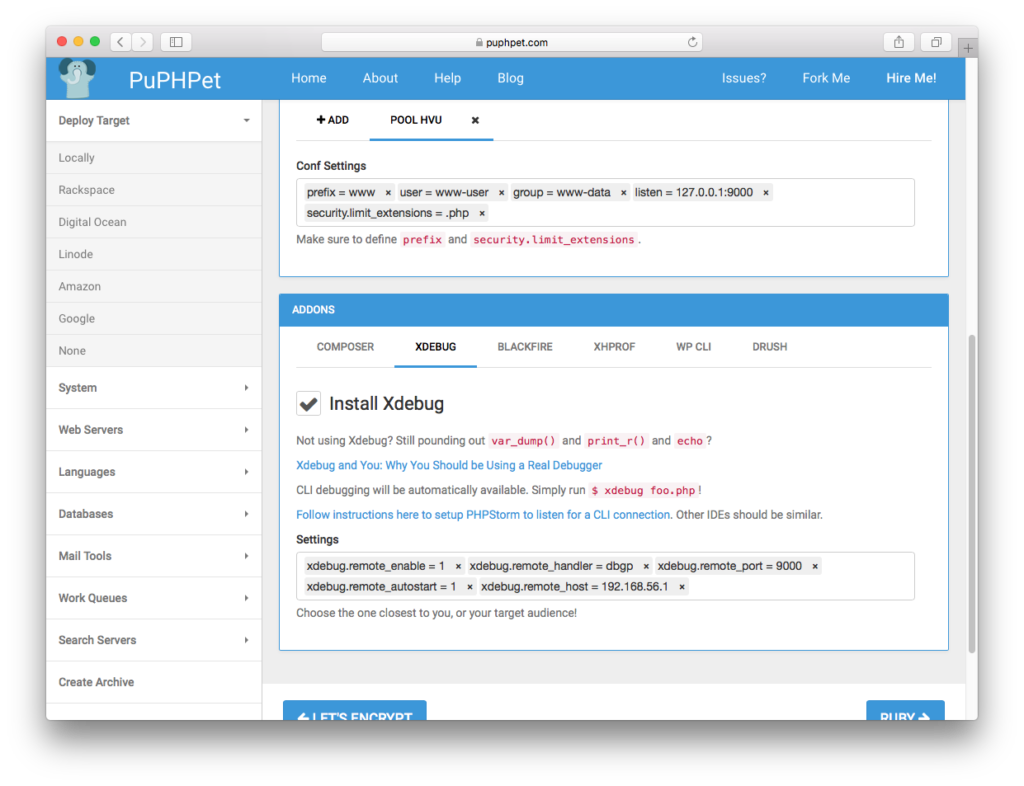This screenshot has width=1024, height=786.
Task: Switch to the Xdebug addon tab
Action: click(436, 347)
